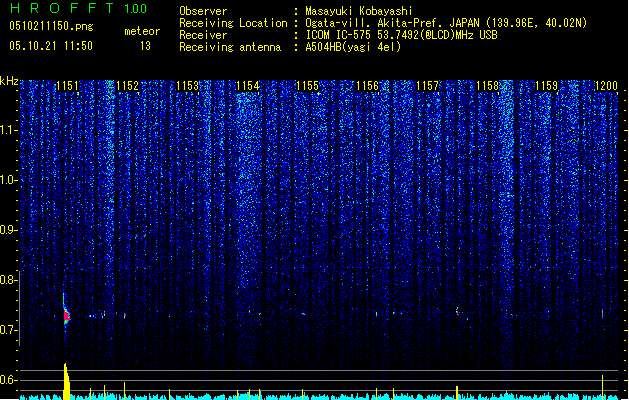This screenshot has width=629, height=400.
Task: Click the 1200 time marker
Action: tap(606, 86)
